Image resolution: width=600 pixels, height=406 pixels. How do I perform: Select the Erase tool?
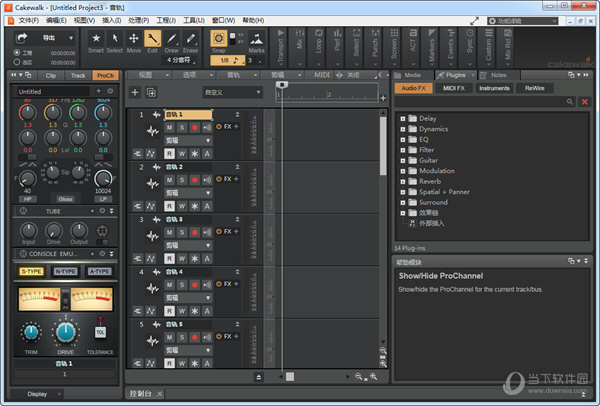190,38
